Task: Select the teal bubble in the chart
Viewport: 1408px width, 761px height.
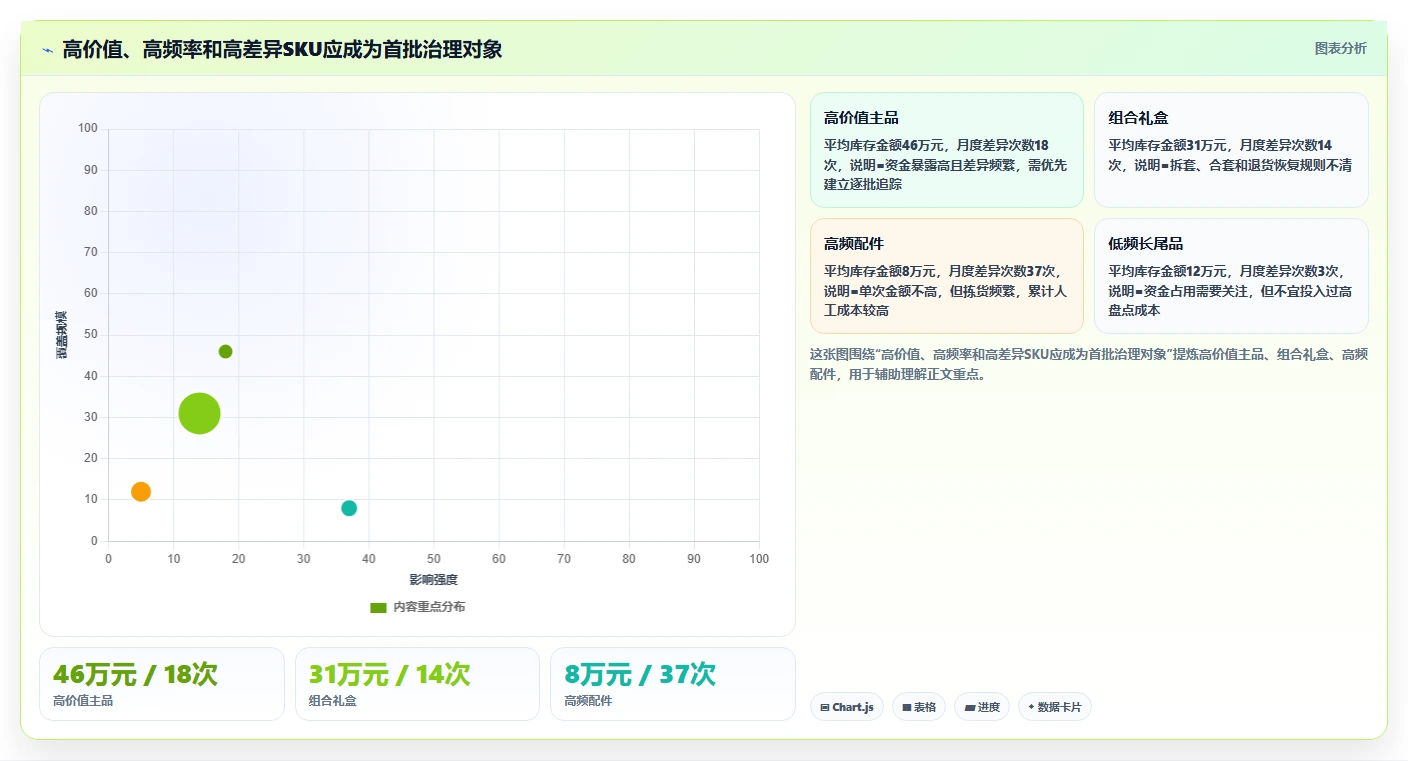Action: coord(349,508)
